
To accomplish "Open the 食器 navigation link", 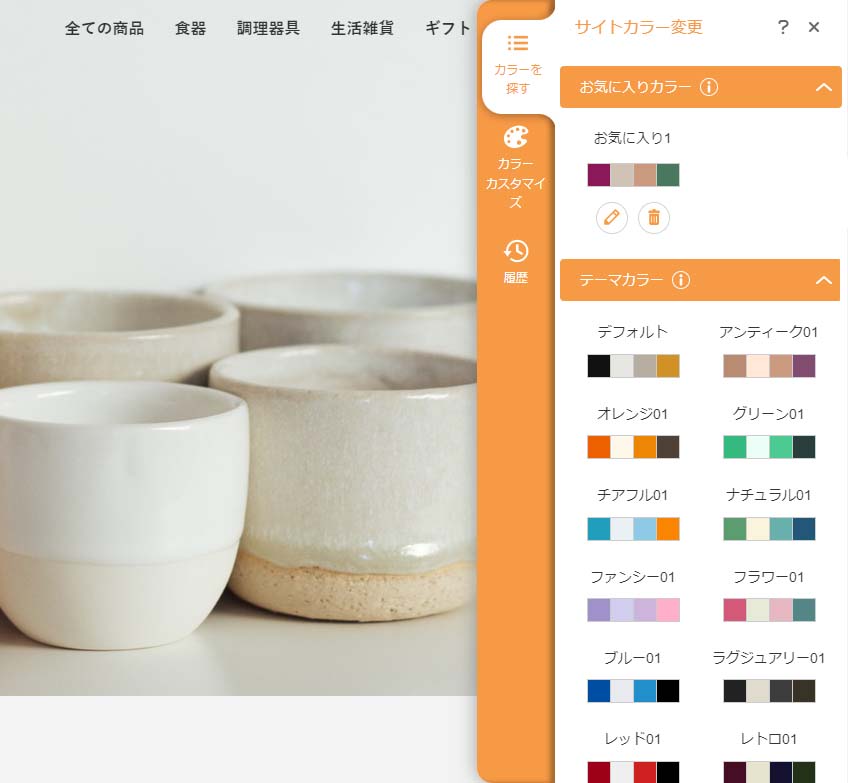I will (x=190, y=28).
